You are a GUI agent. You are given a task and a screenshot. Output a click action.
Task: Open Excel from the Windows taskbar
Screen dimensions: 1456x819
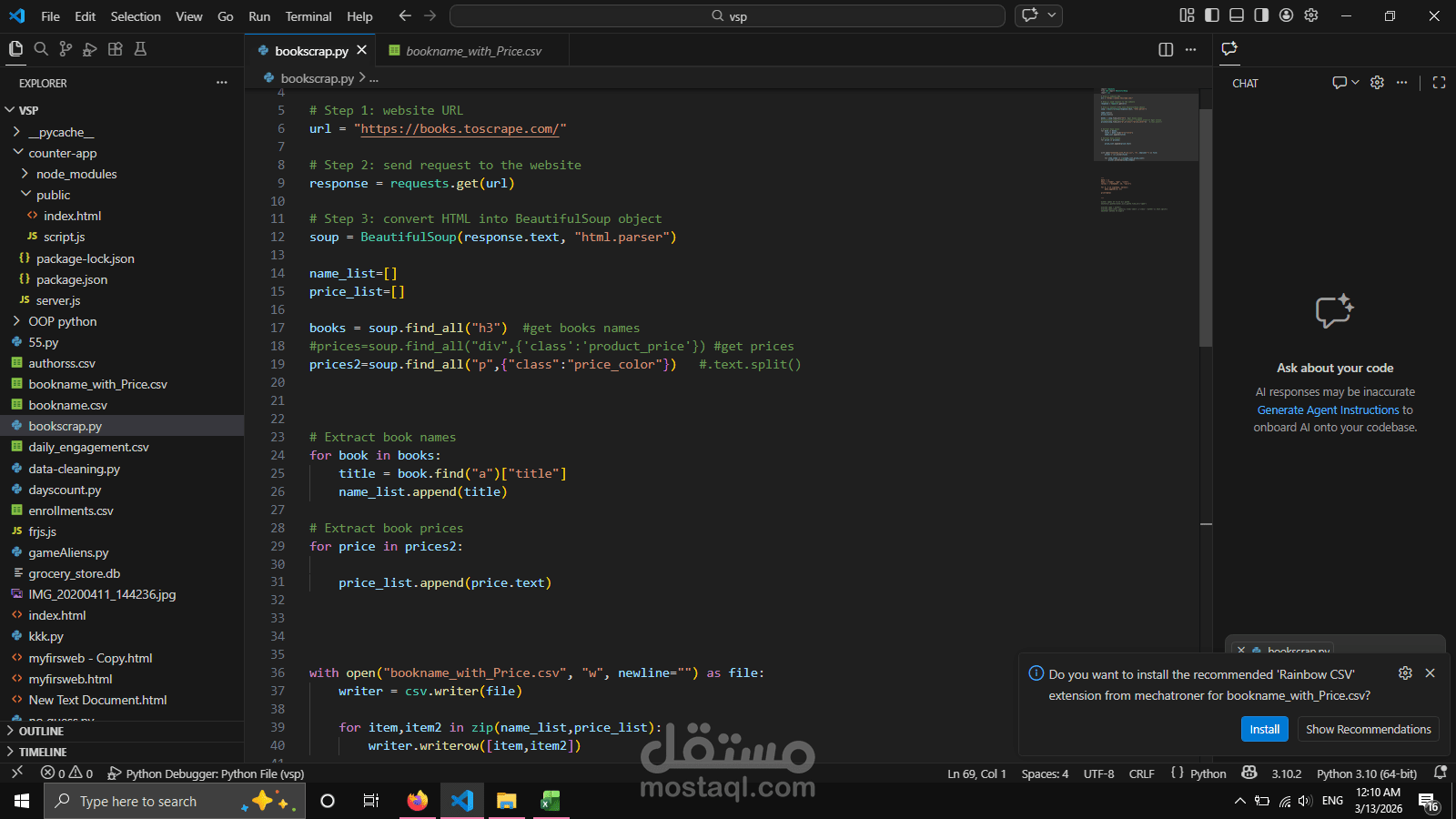click(551, 801)
